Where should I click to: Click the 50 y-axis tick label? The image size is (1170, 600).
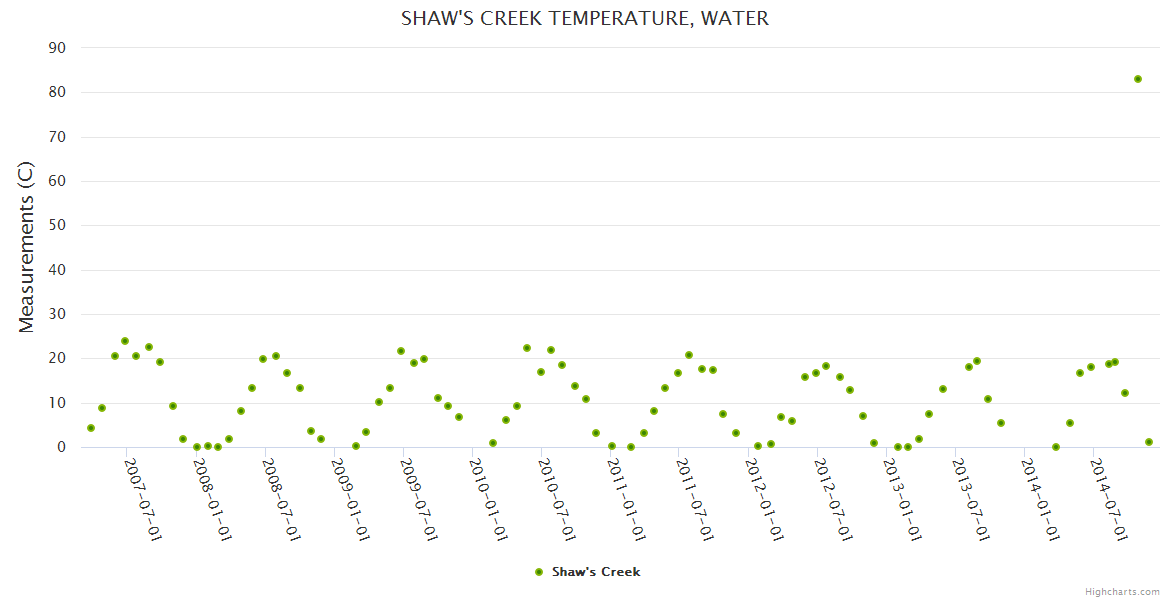click(x=57, y=225)
